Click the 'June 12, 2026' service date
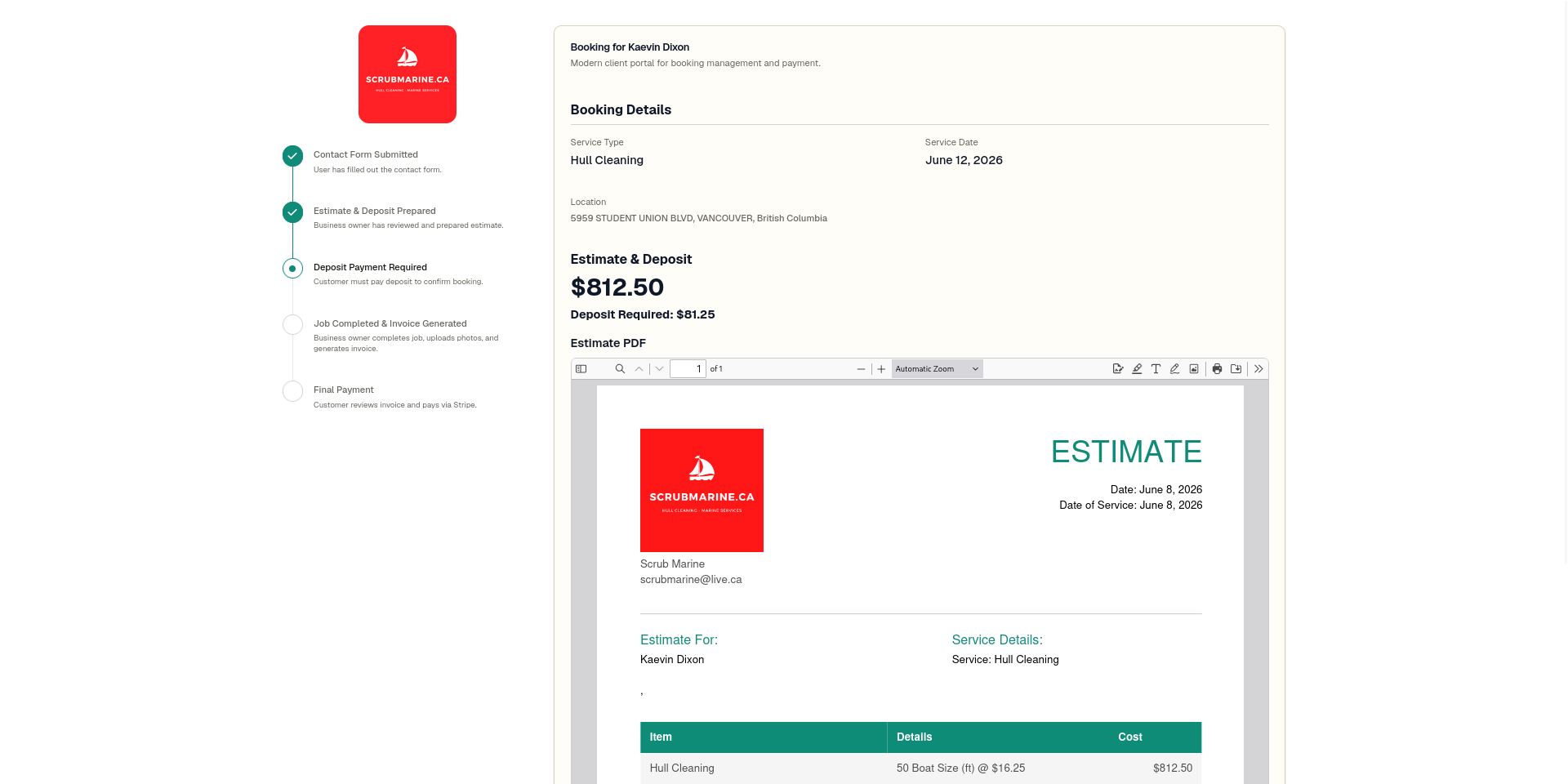Screen dimensions: 1568x784 pos(964,160)
